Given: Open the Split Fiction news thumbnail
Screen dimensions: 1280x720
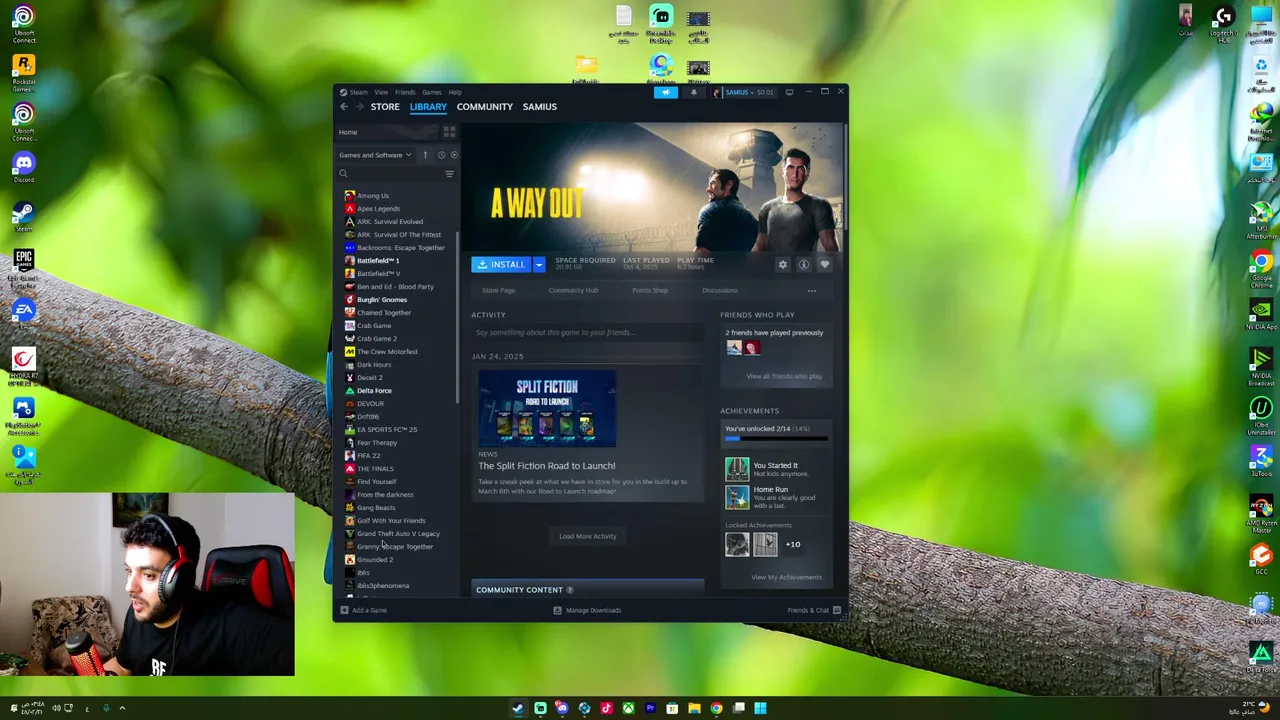Looking at the screenshot, I should [547, 410].
